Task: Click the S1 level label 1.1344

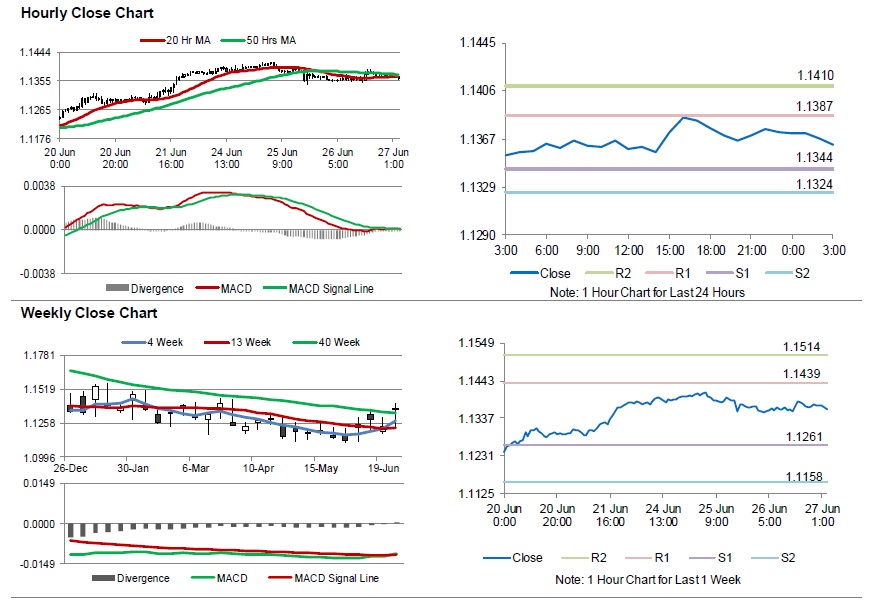Action: [x=815, y=158]
